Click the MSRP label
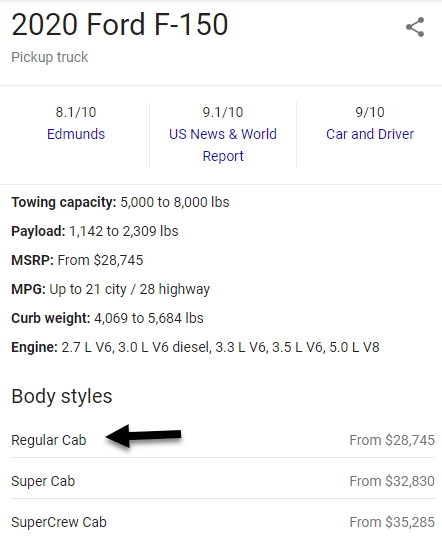The width and height of the screenshot is (442, 542). [32, 260]
